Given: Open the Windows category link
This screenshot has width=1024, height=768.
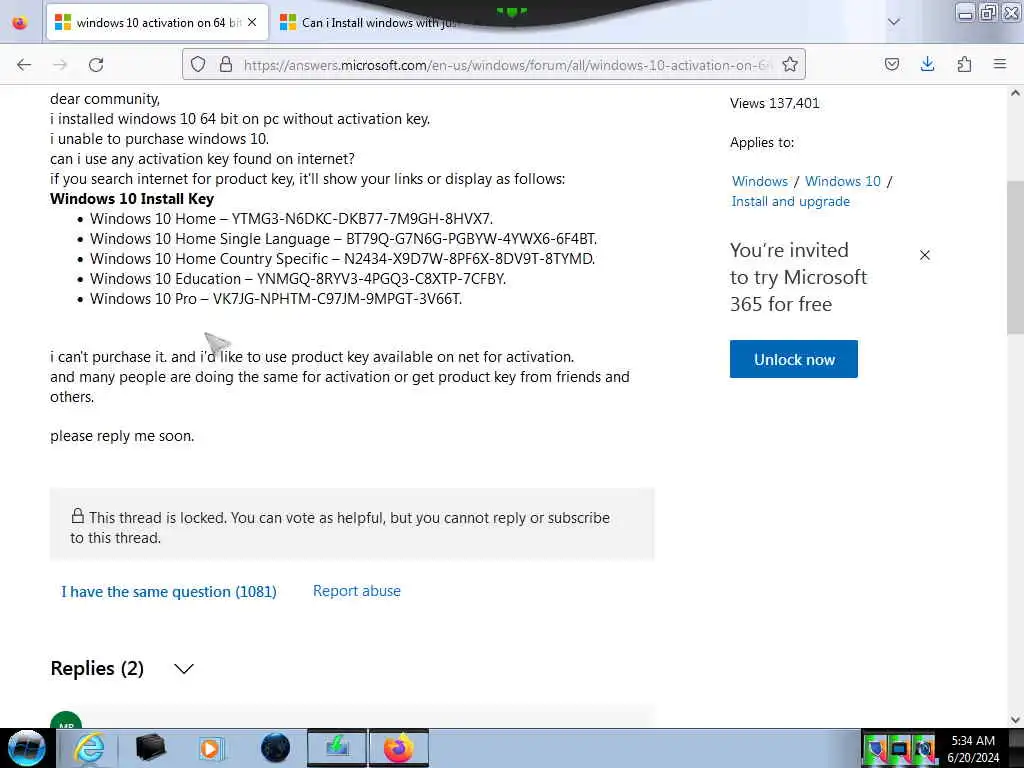Looking at the screenshot, I should point(760,181).
